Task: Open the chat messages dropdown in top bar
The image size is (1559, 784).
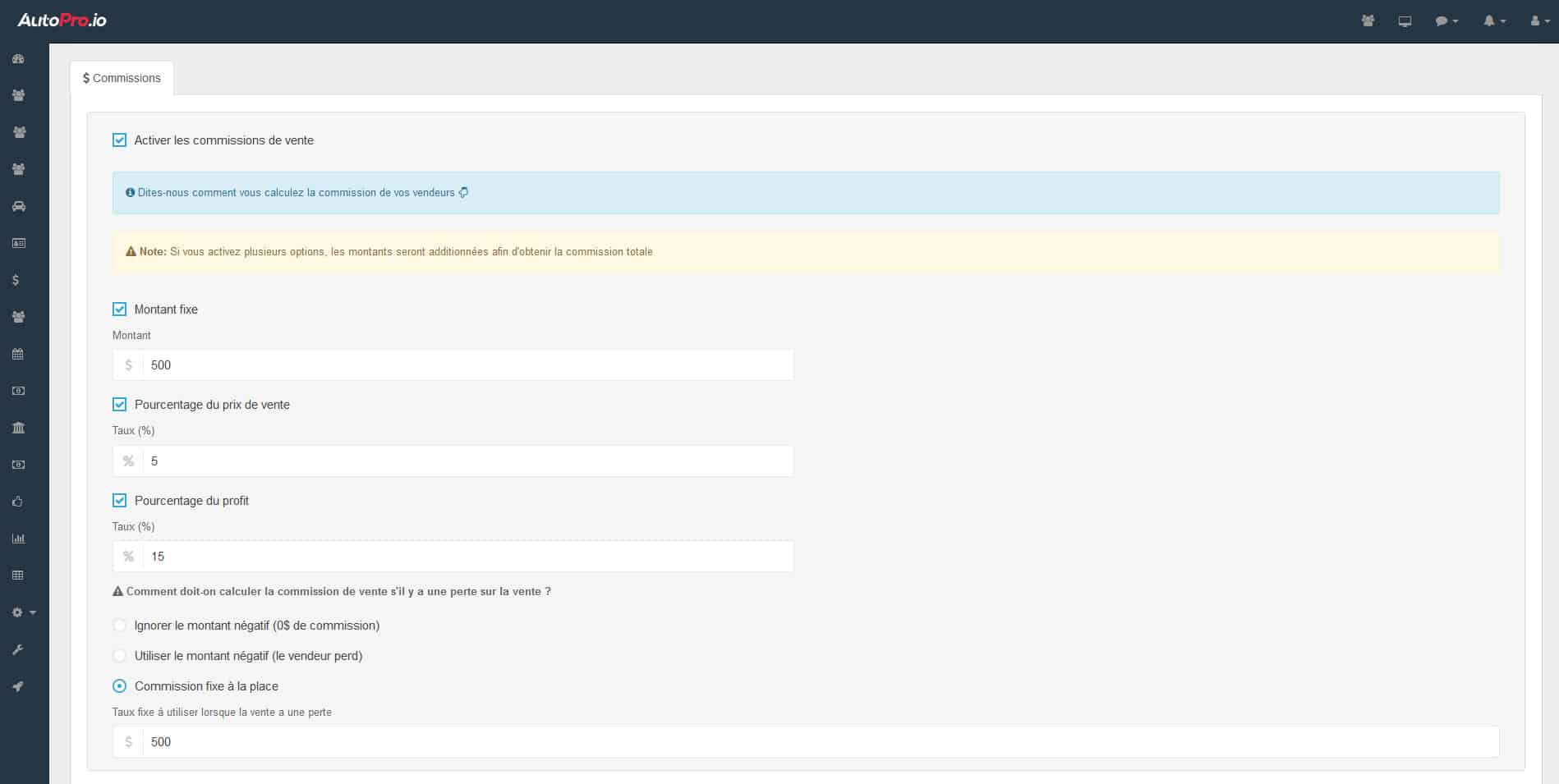Action: tap(1446, 21)
